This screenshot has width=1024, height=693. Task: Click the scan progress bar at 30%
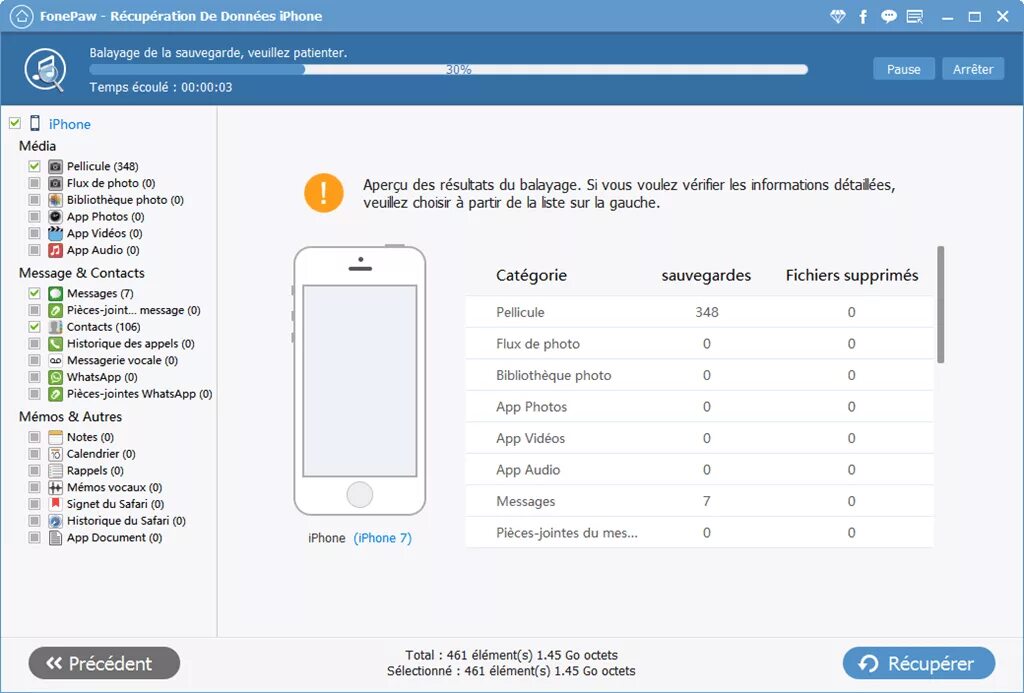(449, 69)
